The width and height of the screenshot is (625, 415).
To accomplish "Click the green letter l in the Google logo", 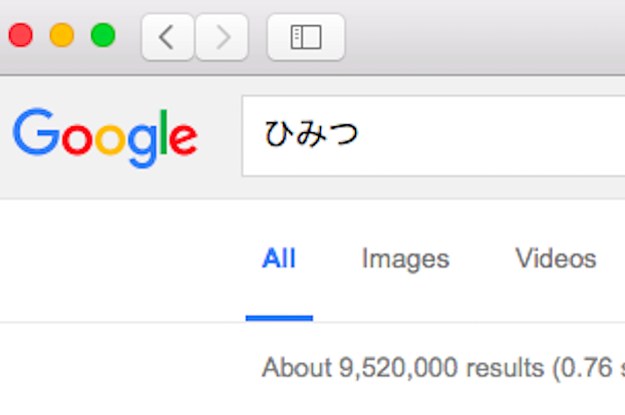I will (x=163, y=132).
